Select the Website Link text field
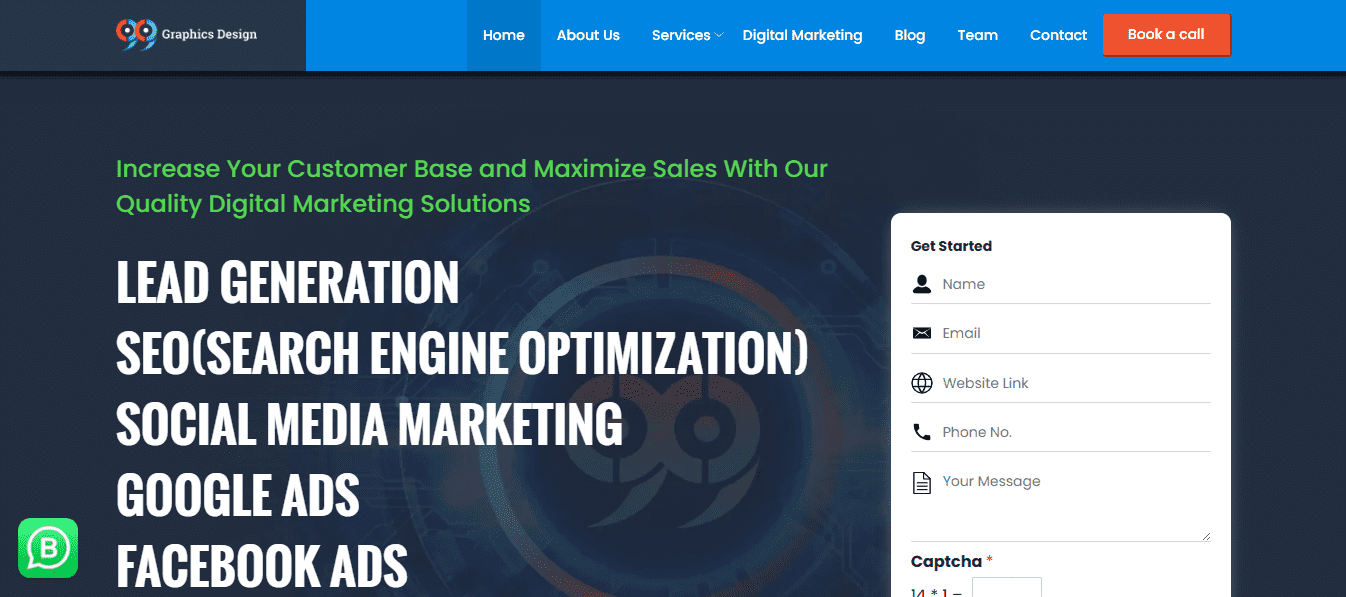 [1074, 383]
